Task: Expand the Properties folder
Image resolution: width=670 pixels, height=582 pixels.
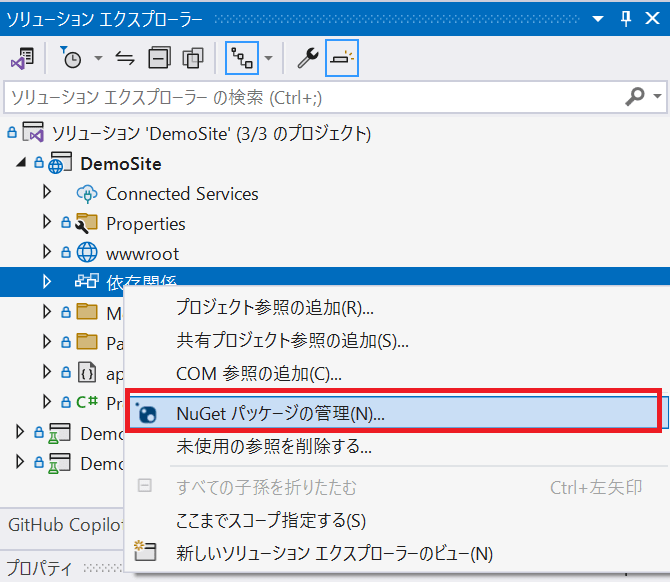Action: 47,222
